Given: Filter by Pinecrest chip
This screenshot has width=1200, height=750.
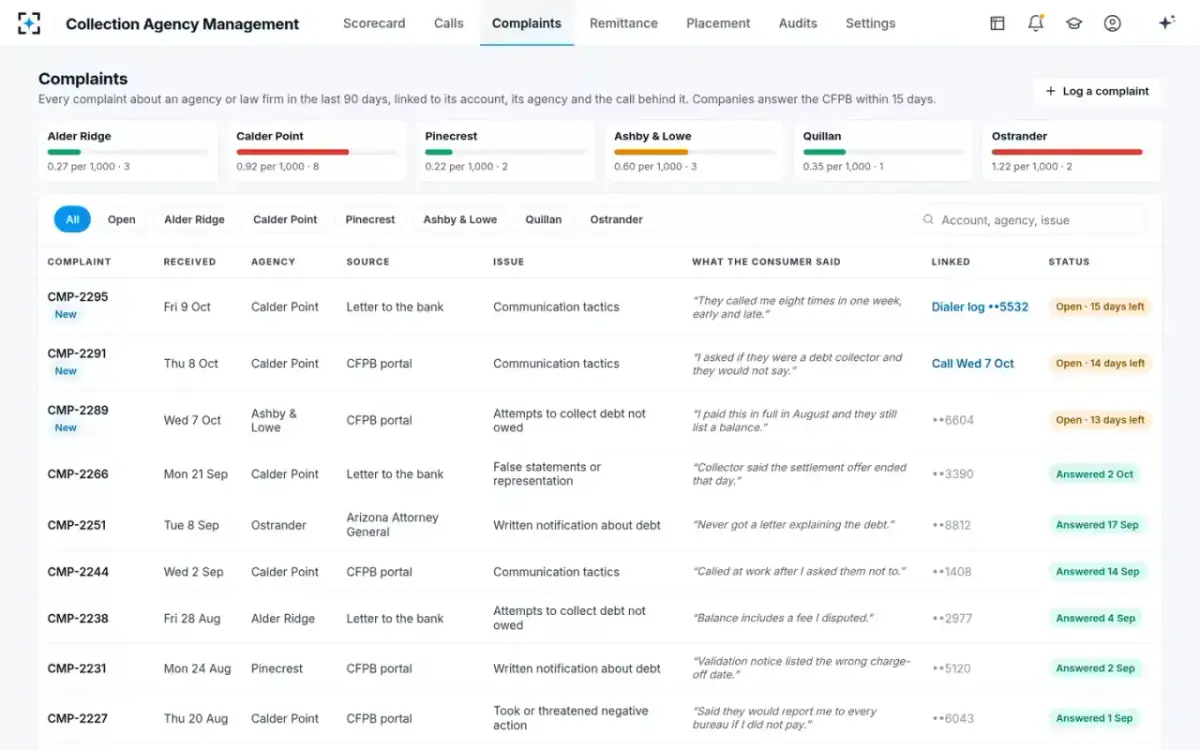Looking at the screenshot, I should click(370, 220).
